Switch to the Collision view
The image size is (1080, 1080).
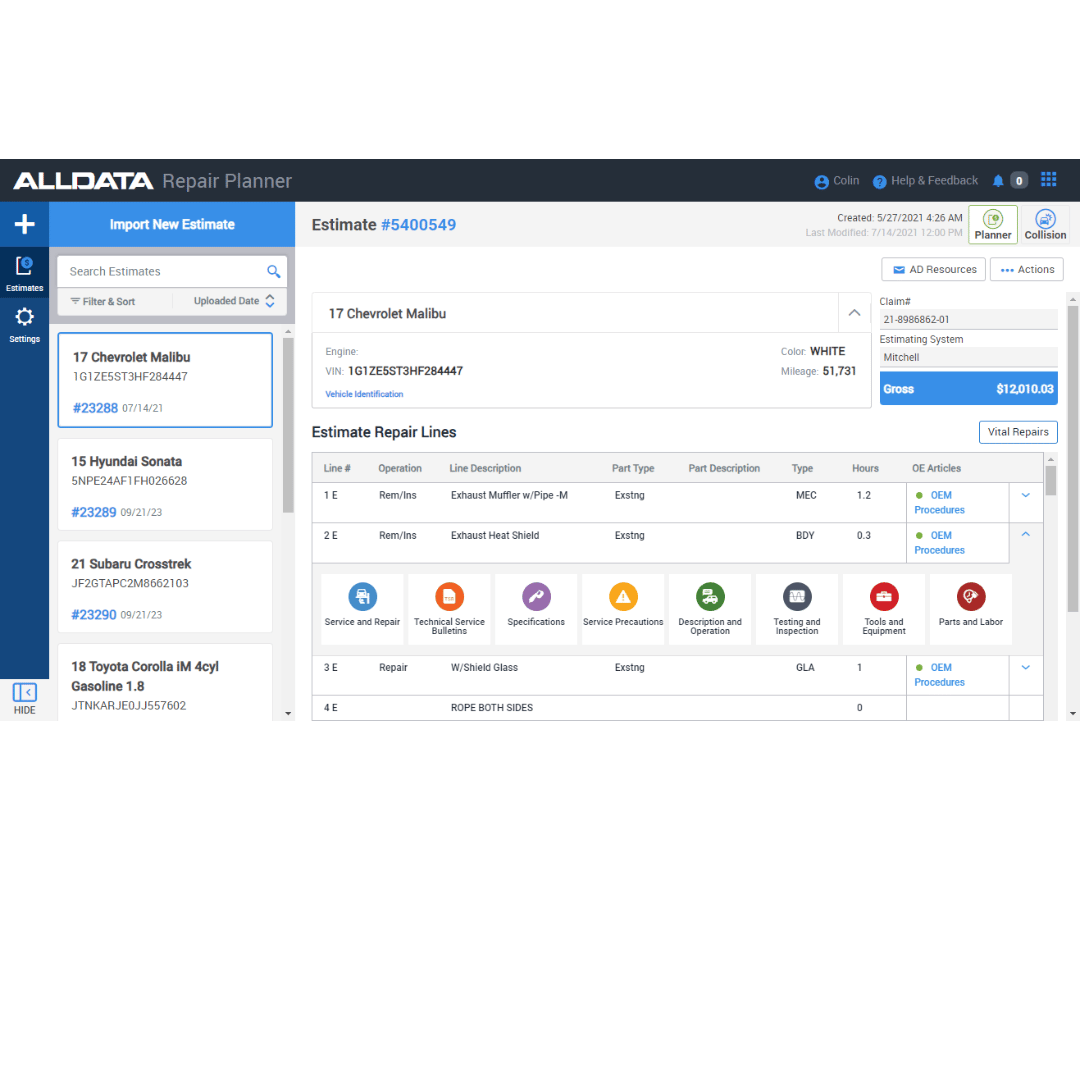pos(1045,225)
